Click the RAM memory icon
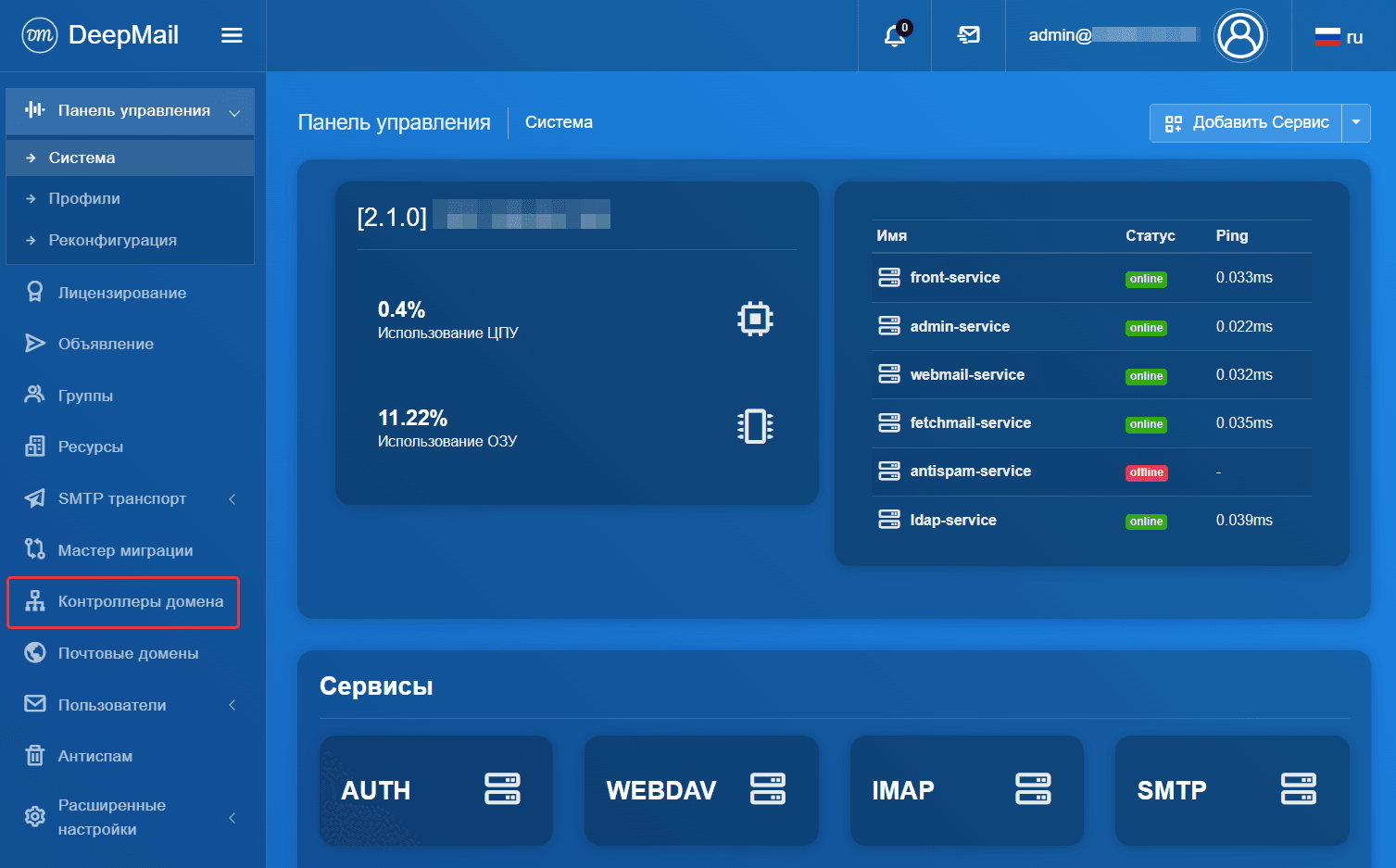 tap(755, 426)
